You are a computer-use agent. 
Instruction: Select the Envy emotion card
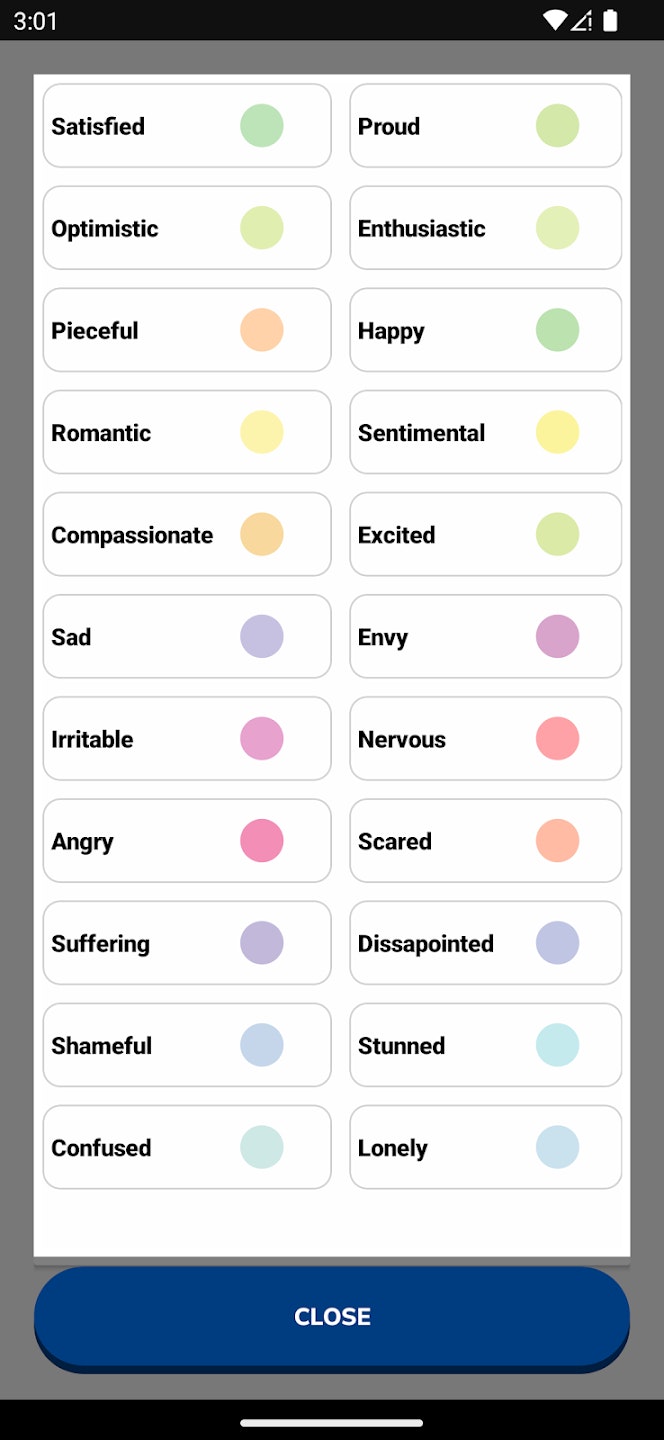click(x=486, y=636)
